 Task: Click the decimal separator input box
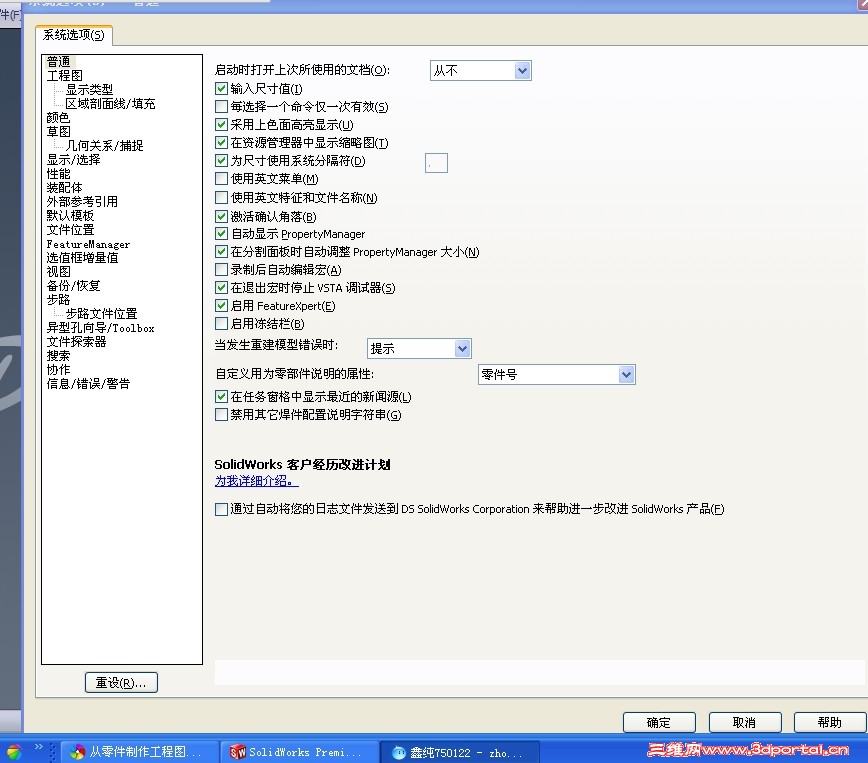click(x=436, y=163)
